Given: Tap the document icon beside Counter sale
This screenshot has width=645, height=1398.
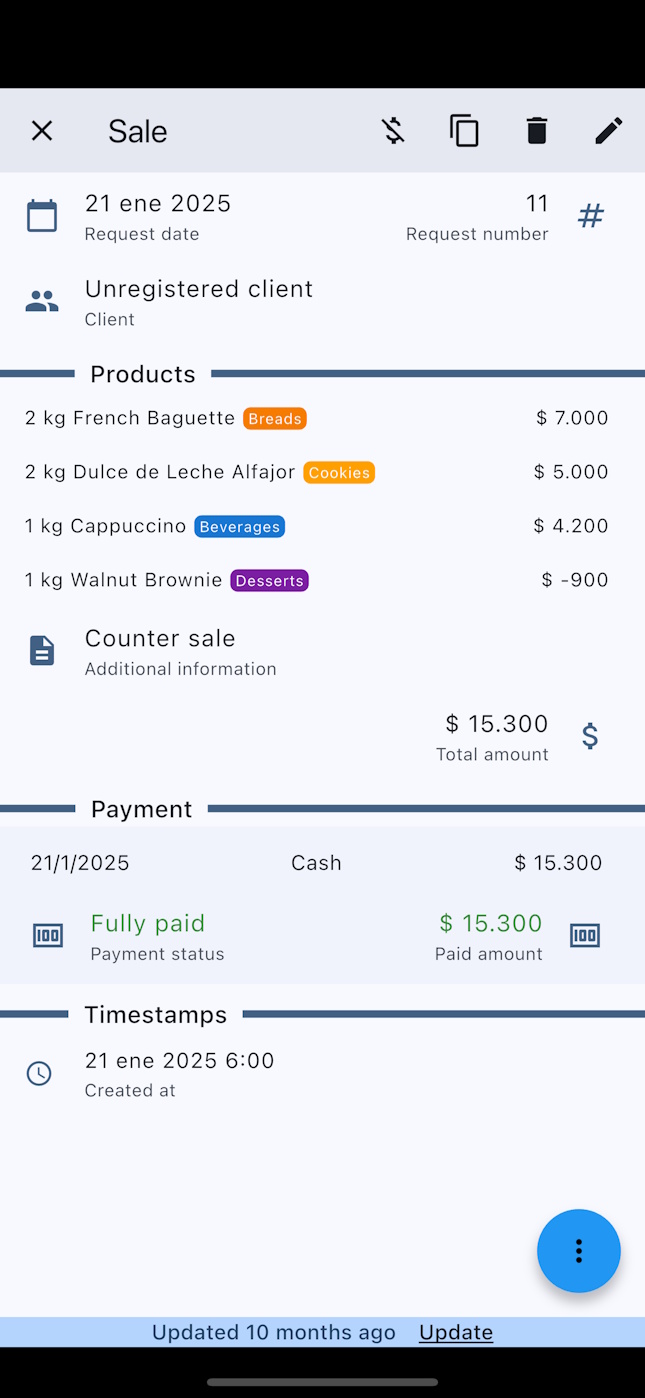Looking at the screenshot, I should 42,651.
